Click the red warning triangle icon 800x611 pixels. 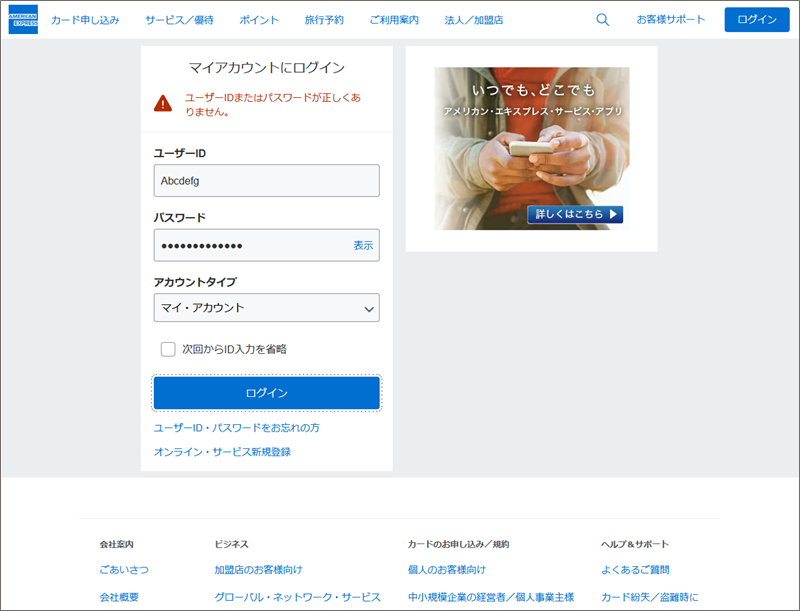pos(163,103)
